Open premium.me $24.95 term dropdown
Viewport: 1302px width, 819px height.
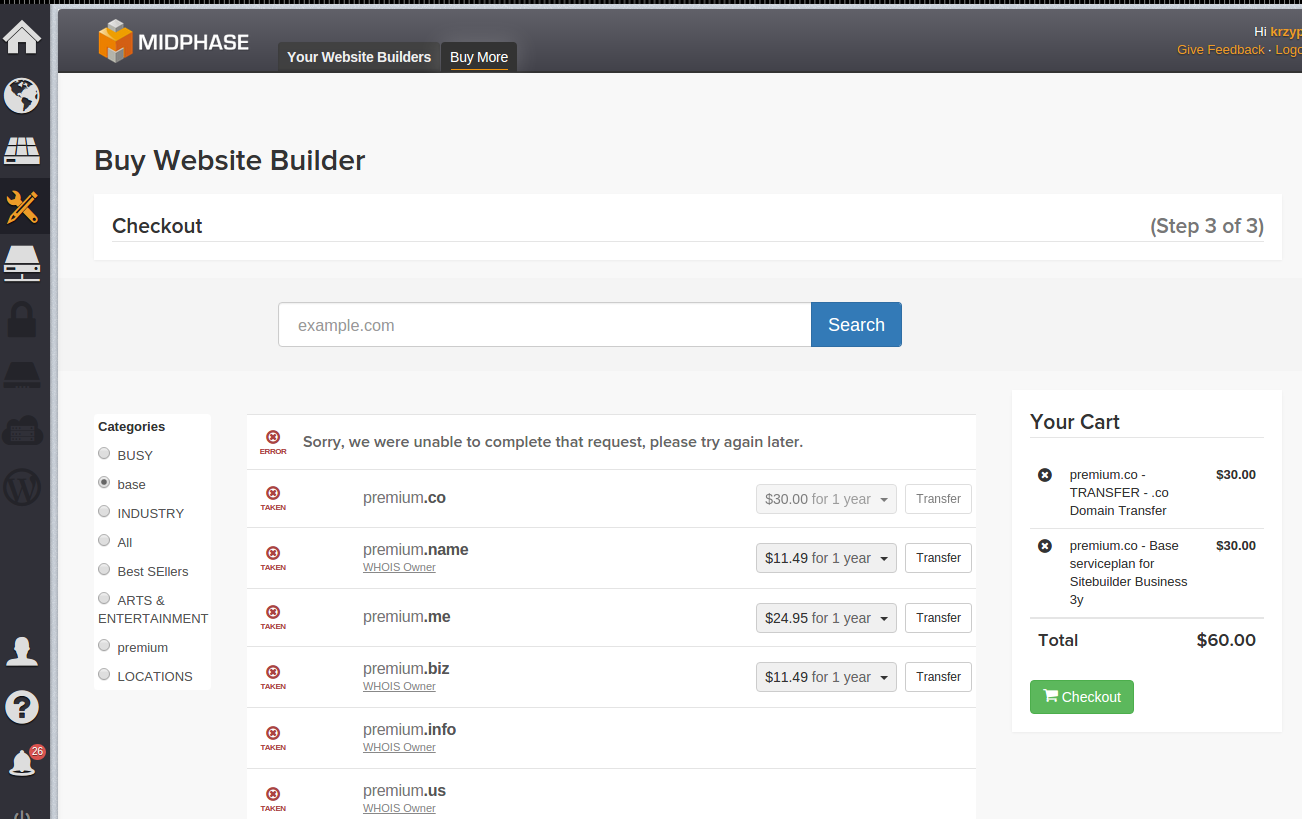click(x=826, y=618)
